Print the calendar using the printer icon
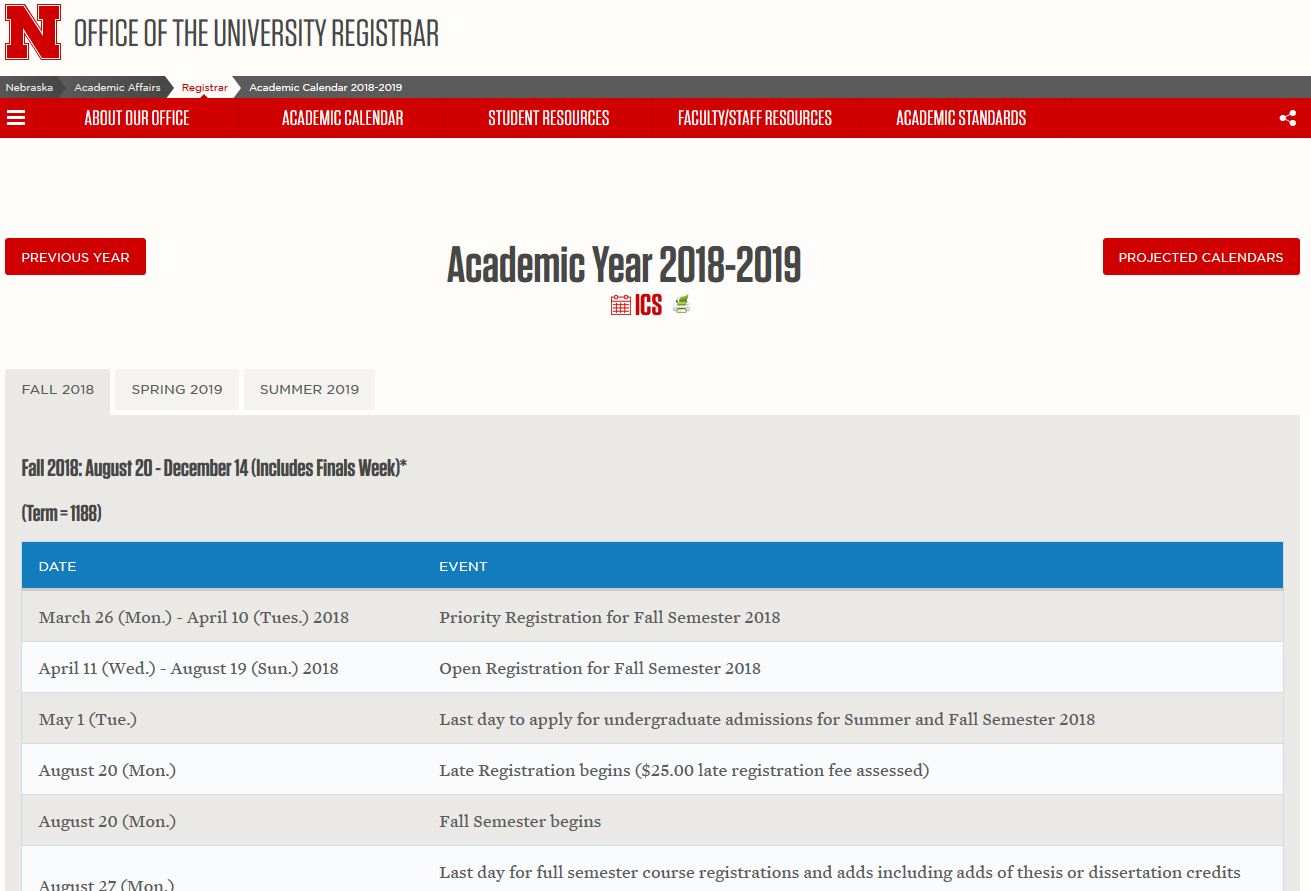This screenshot has height=891, width=1311. (x=682, y=305)
